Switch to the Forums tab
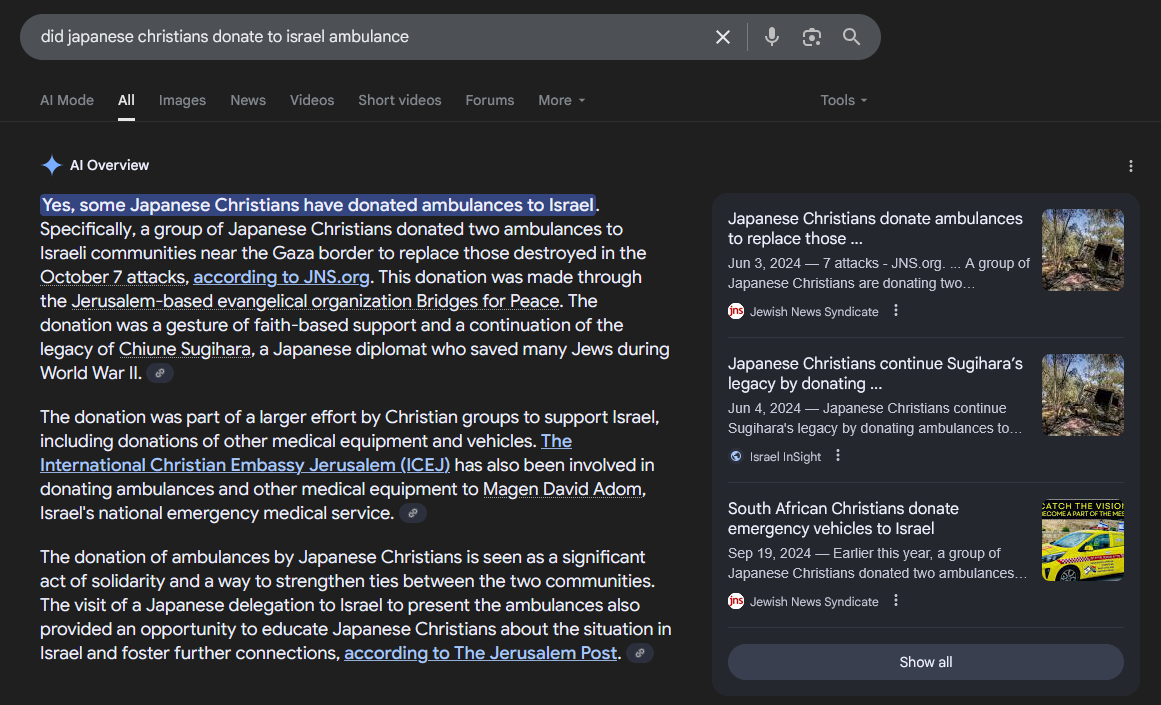Viewport: 1161px width, 705px height. 489,100
